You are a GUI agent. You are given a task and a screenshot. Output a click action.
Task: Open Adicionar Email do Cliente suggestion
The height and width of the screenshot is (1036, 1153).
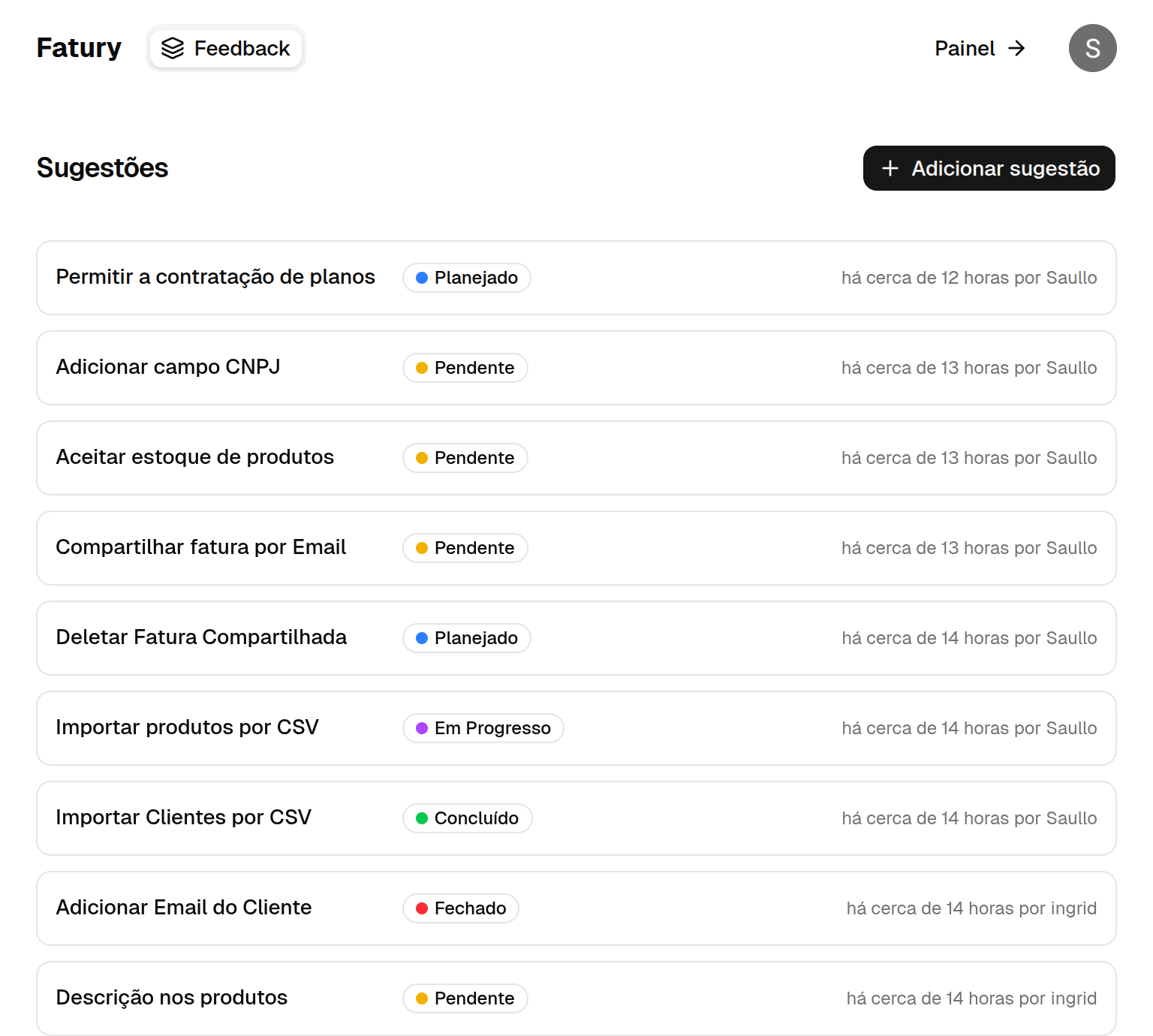click(x=184, y=908)
